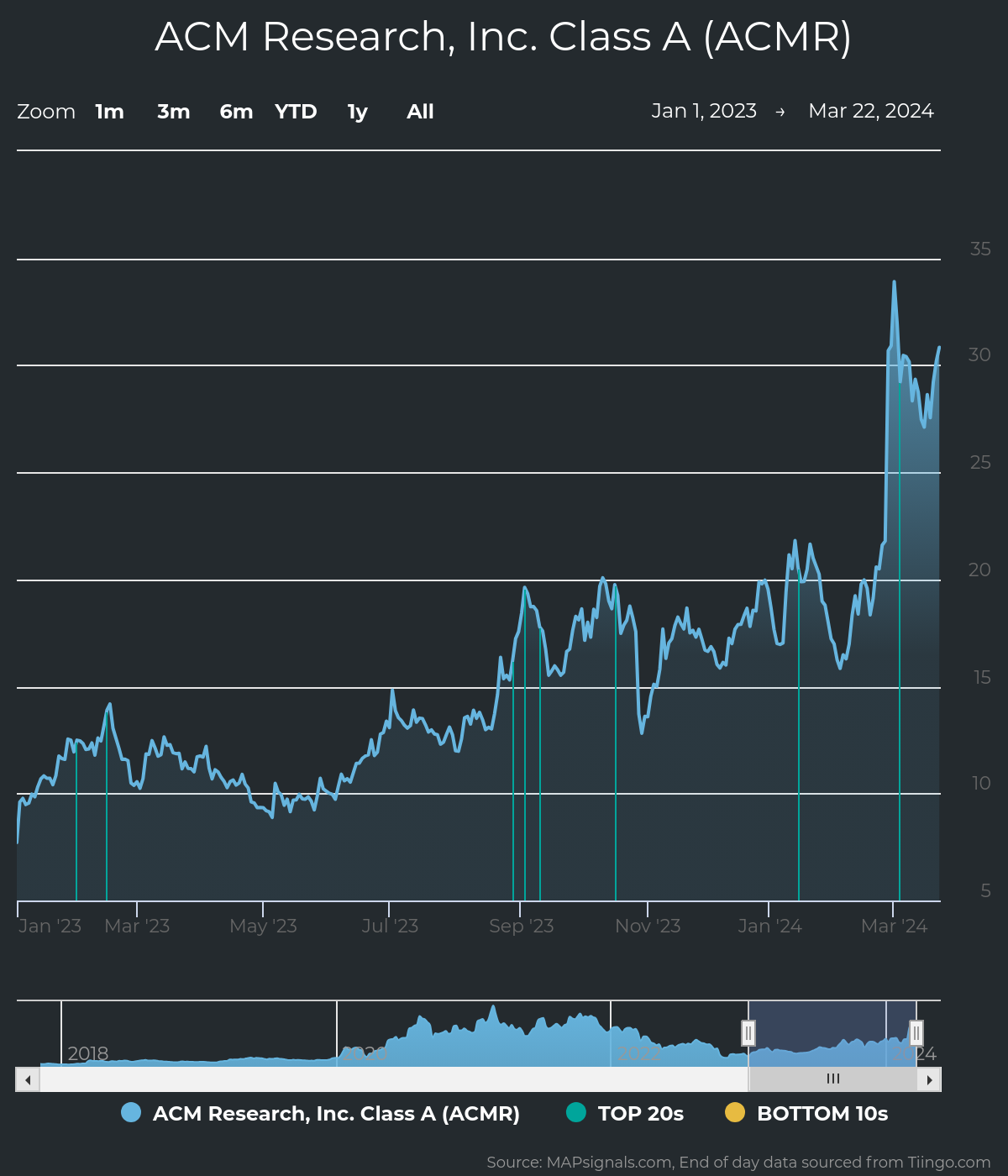Click the teal TOP 20s legend marker dot
The width and height of the screenshot is (1008, 1176).
[576, 1113]
